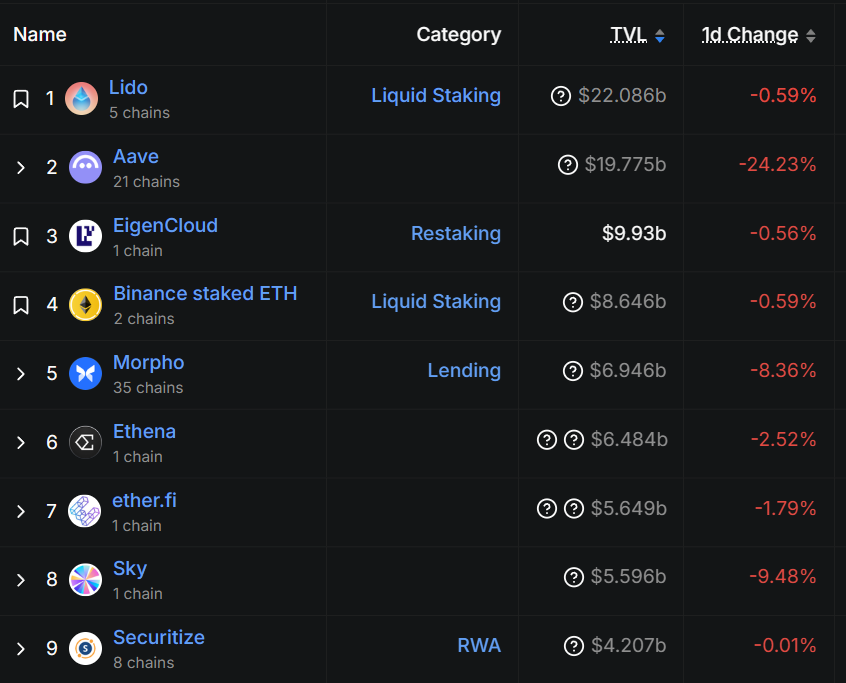
Task: Click the Aave ghost logo
Action: pos(85,167)
